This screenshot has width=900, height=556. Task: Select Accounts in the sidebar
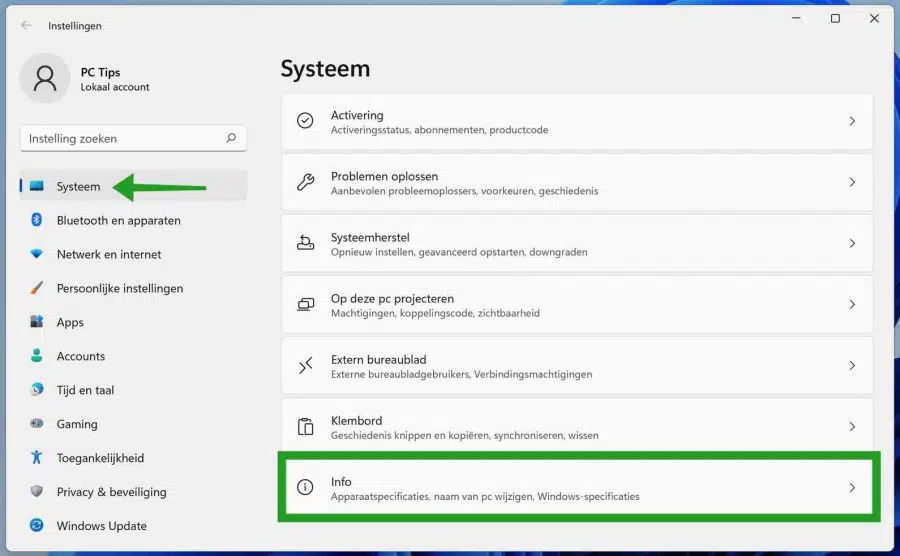133,355
